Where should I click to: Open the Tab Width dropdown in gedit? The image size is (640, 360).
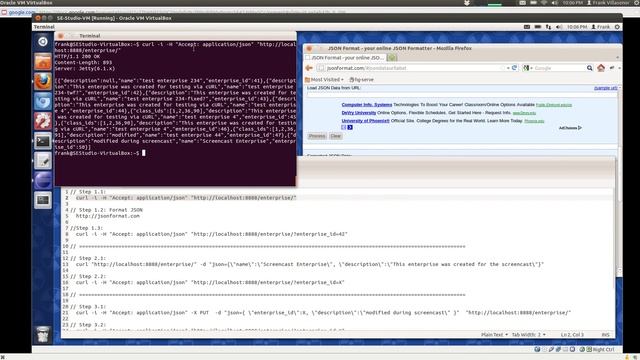tap(529, 335)
